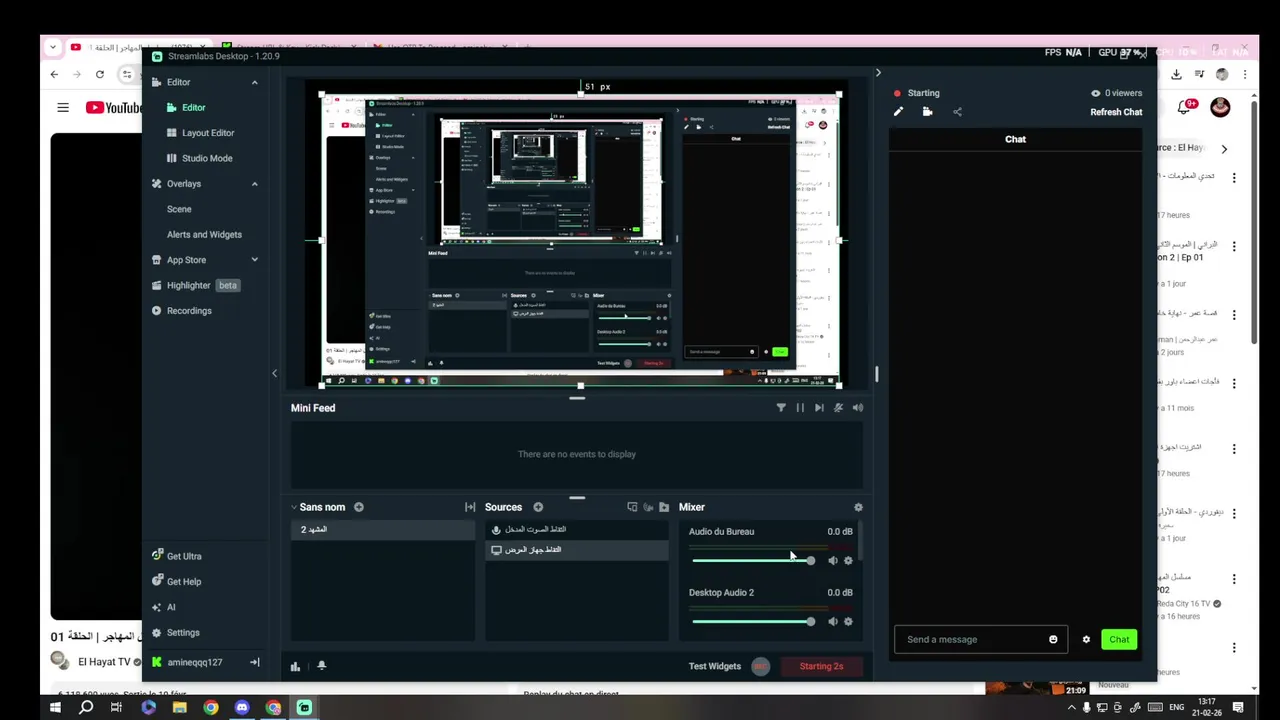Select the microphone audio input capture source
Image resolution: width=1280 pixels, height=720 pixels.
click(x=577, y=530)
